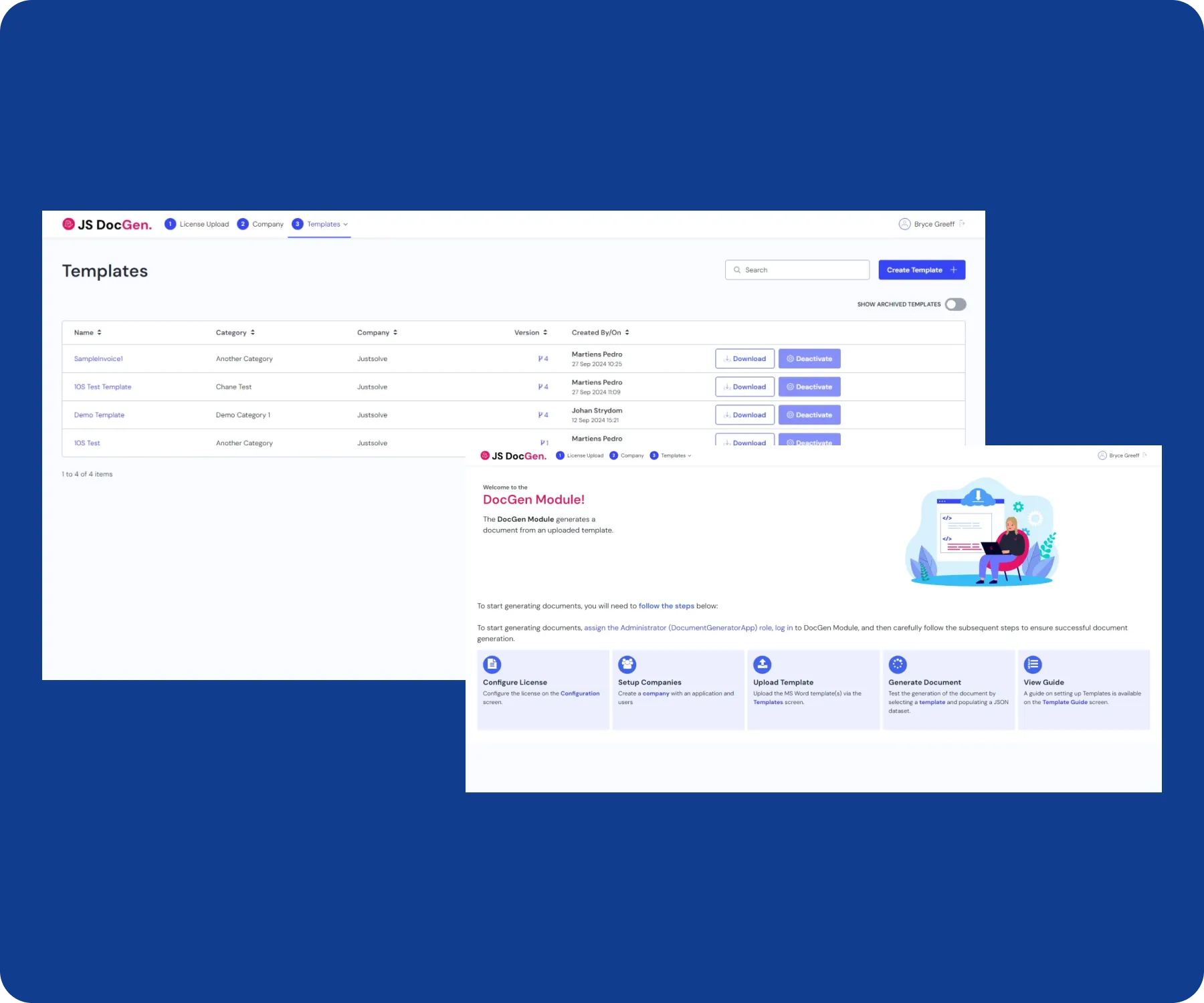Sort table by Company column
Image resolution: width=1204 pixels, height=1003 pixels.
pyautogui.click(x=377, y=332)
